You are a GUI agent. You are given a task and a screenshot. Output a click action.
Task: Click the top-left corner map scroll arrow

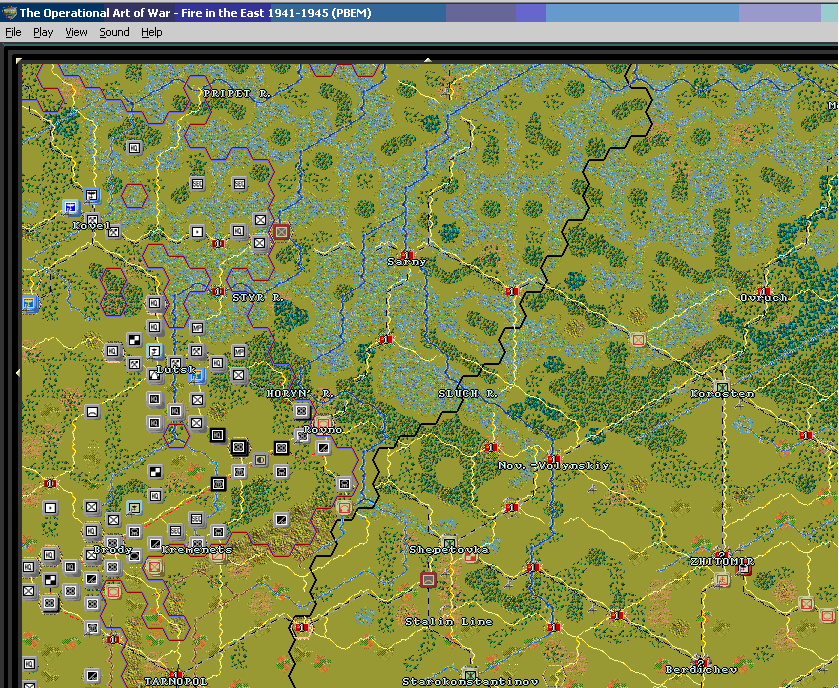(19, 60)
